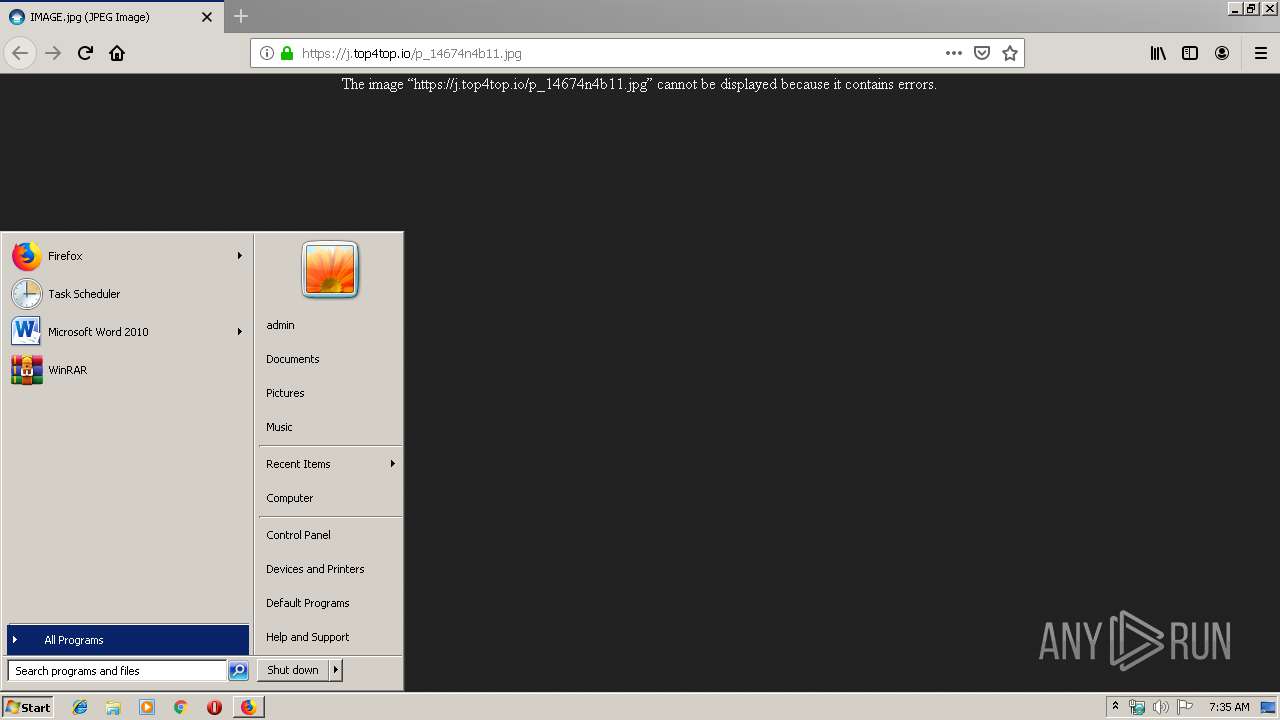Open the volume speaker icon
This screenshot has width=1280, height=720.
tap(1161, 707)
